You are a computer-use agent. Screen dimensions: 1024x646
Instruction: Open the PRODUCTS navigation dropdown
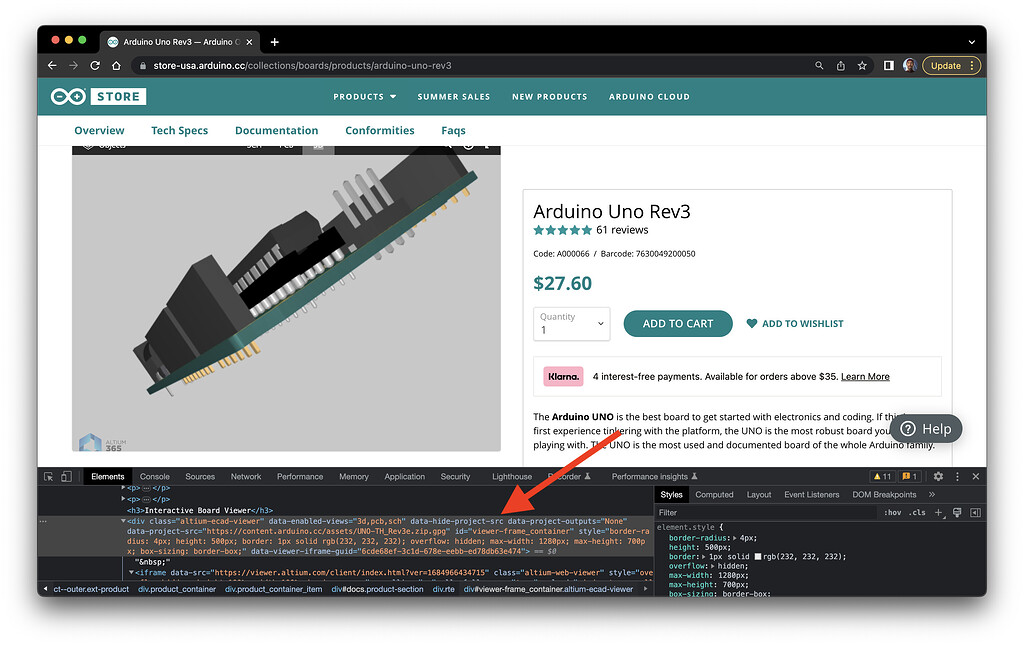click(364, 97)
